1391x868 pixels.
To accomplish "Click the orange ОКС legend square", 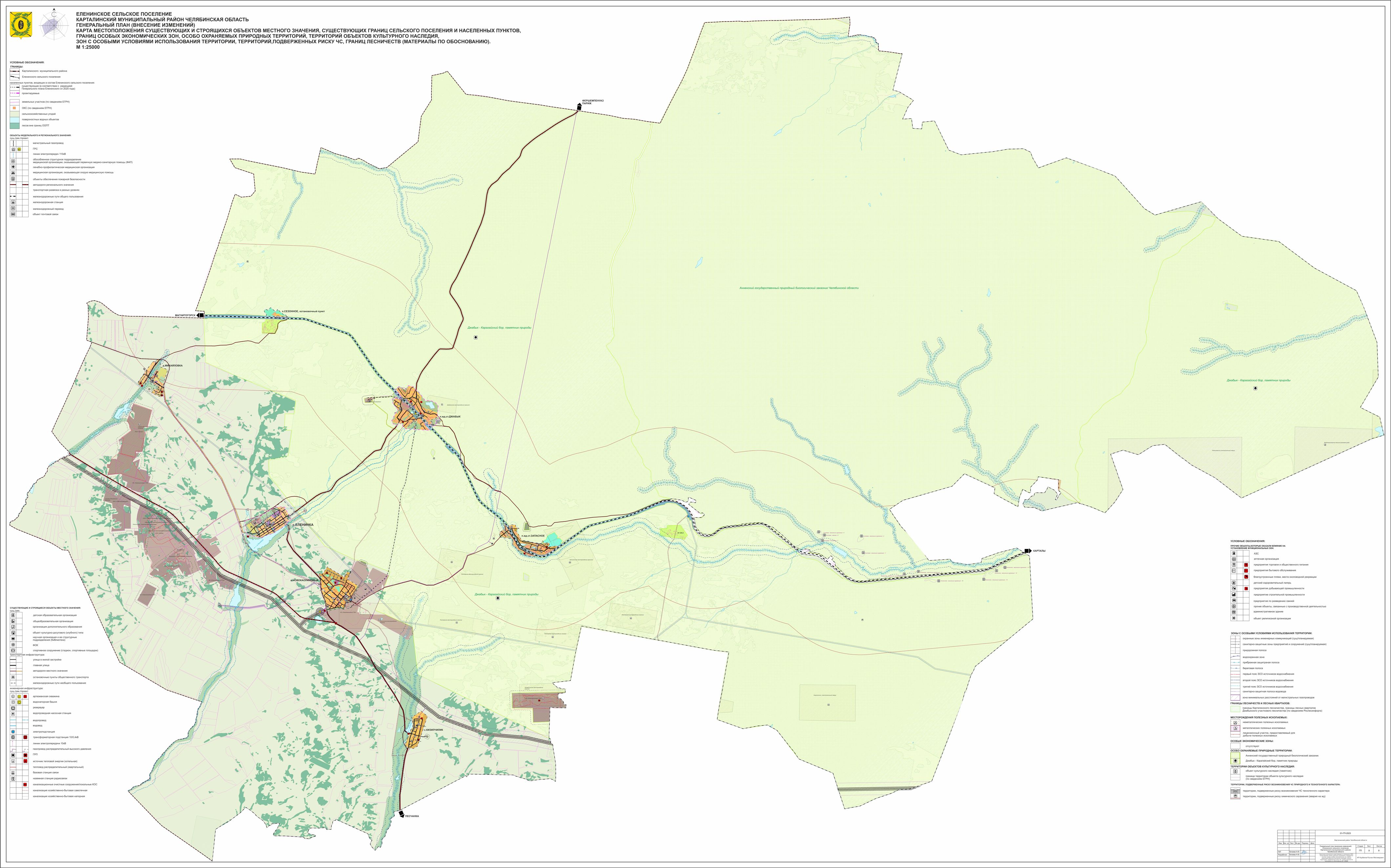I will tap(14, 108).
